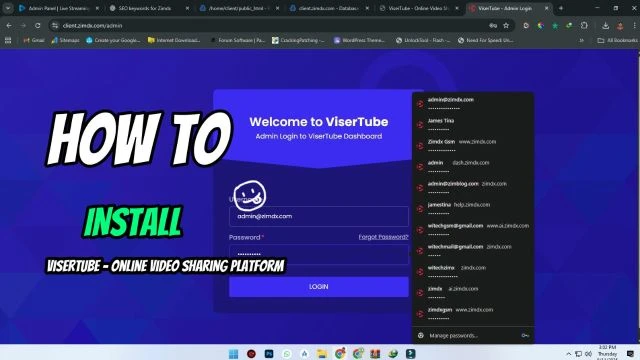Choose saved password zimdxgsm www.zimdx.com
Screen dimensions: 640x360
coord(473,314)
